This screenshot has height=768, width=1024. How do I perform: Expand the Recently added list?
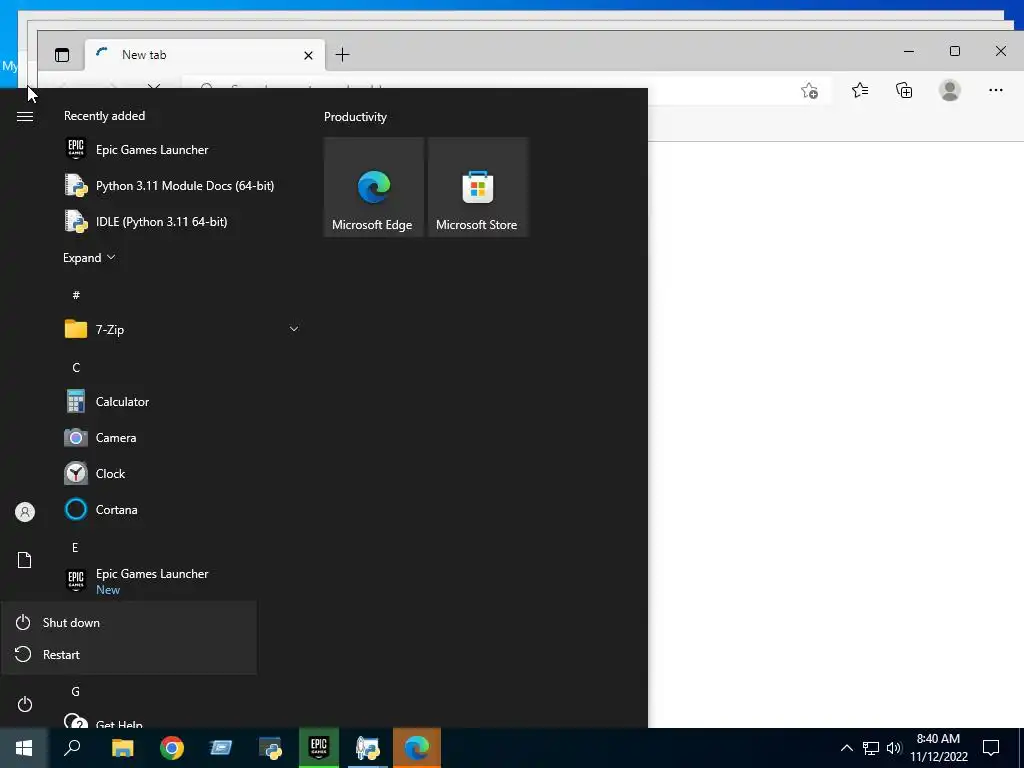click(x=89, y=257)
